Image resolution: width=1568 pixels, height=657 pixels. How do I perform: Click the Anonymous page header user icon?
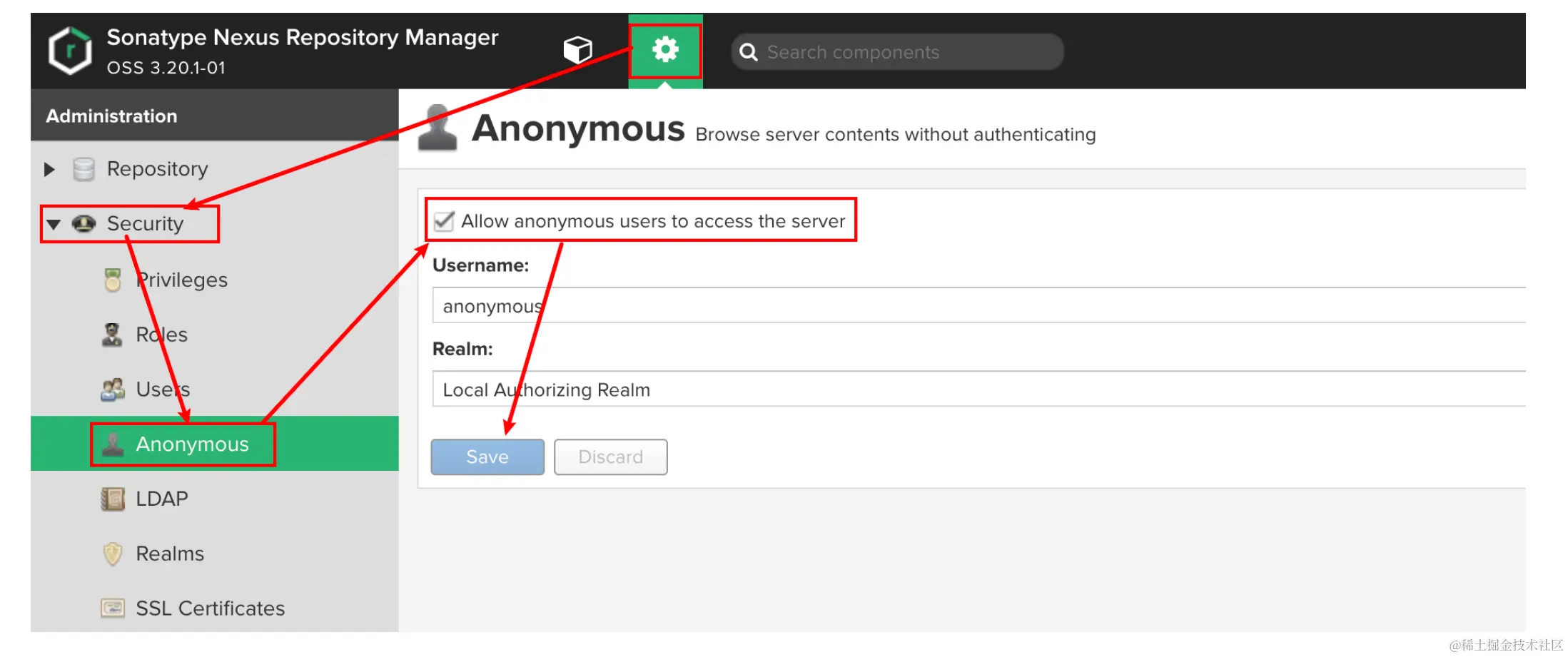coord(437,128)
